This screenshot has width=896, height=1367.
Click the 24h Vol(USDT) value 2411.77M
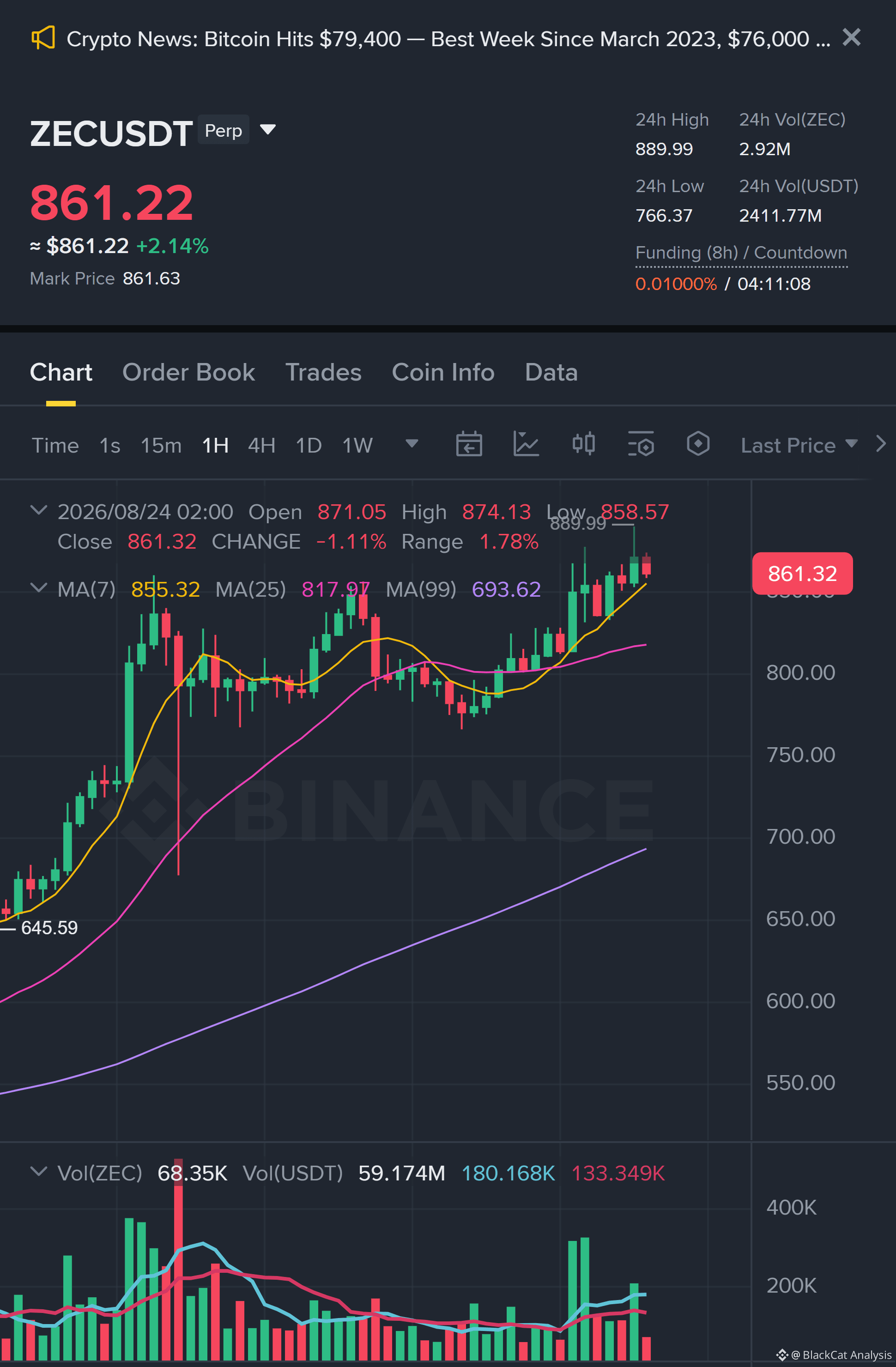pyautogui.click(x=780, y=216)
